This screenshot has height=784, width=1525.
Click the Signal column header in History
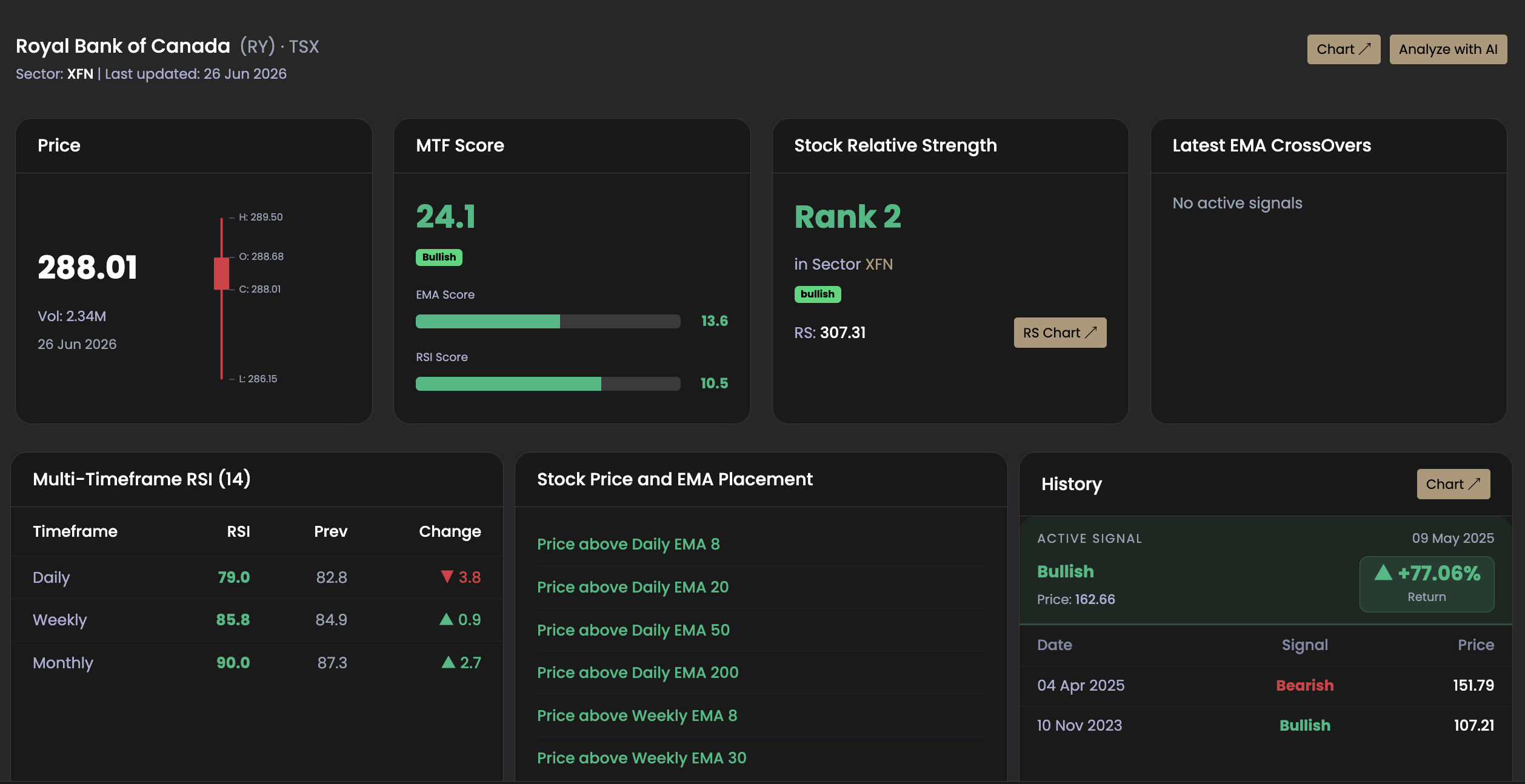click(1304, 645)
